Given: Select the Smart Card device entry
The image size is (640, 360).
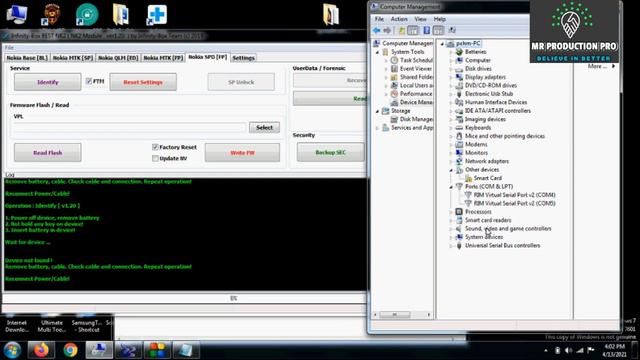Looking at the screenshot, I should [487, 178].
